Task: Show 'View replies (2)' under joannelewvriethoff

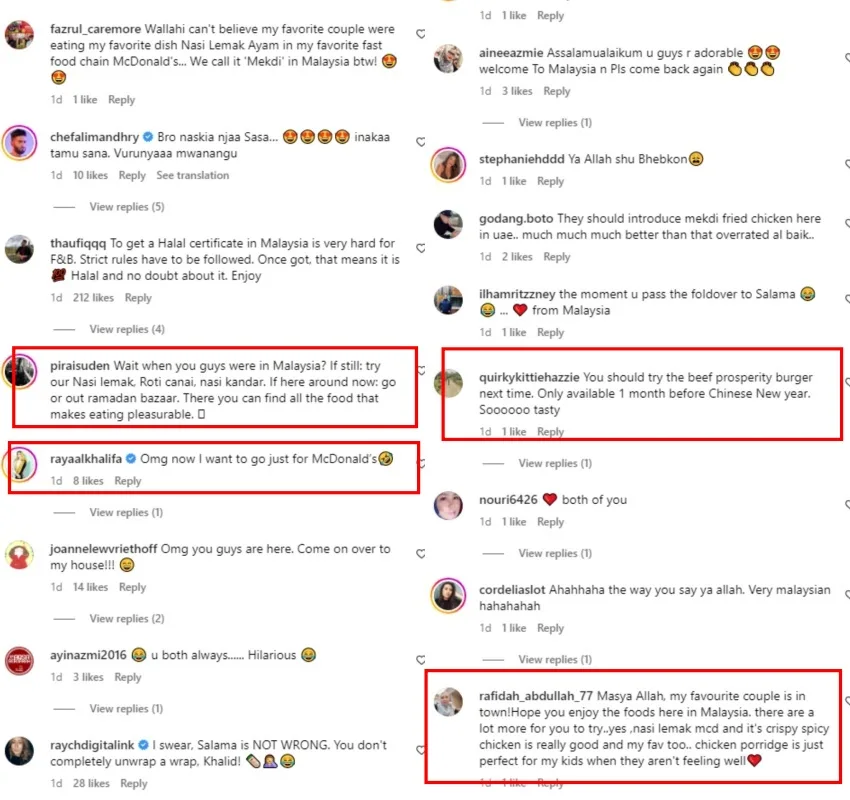Action: (127, 619)
